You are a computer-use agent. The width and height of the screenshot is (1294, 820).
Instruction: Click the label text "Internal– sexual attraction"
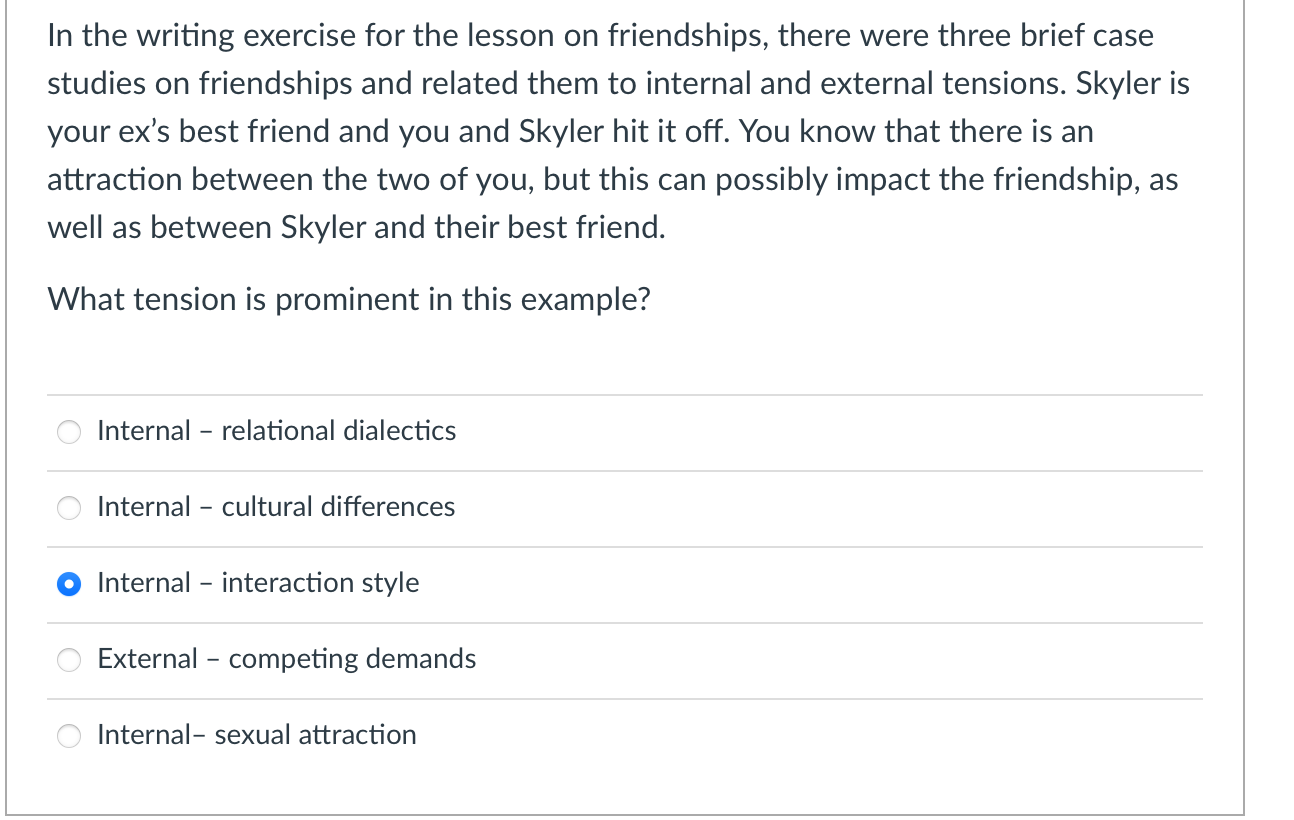[256, 735]
